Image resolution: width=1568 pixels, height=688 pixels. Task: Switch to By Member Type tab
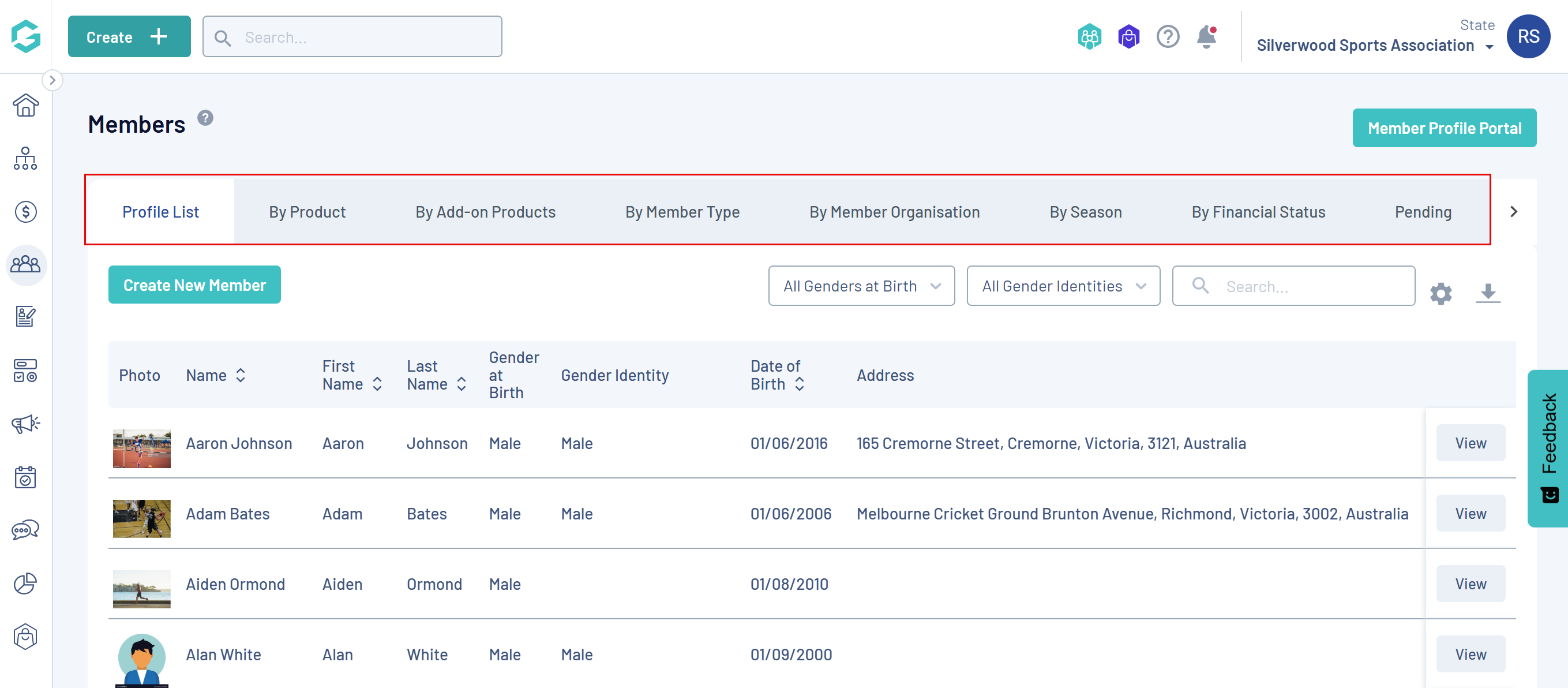tap(682, 212)
